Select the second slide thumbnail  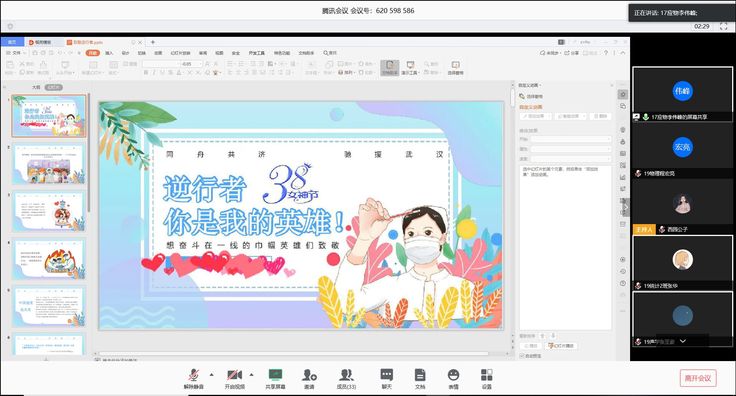[x=49, y=164]
